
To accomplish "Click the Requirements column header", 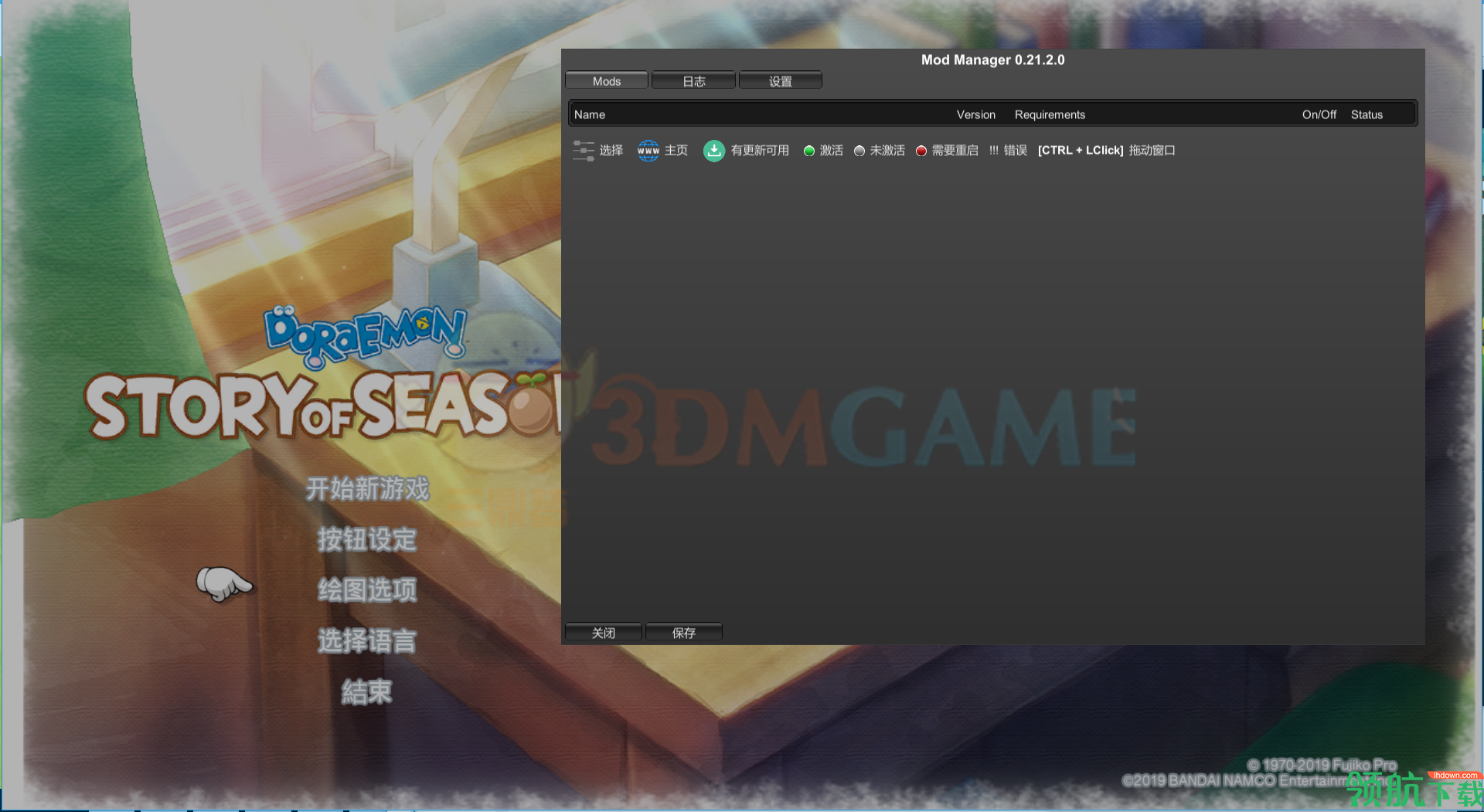I will 1050,114.
